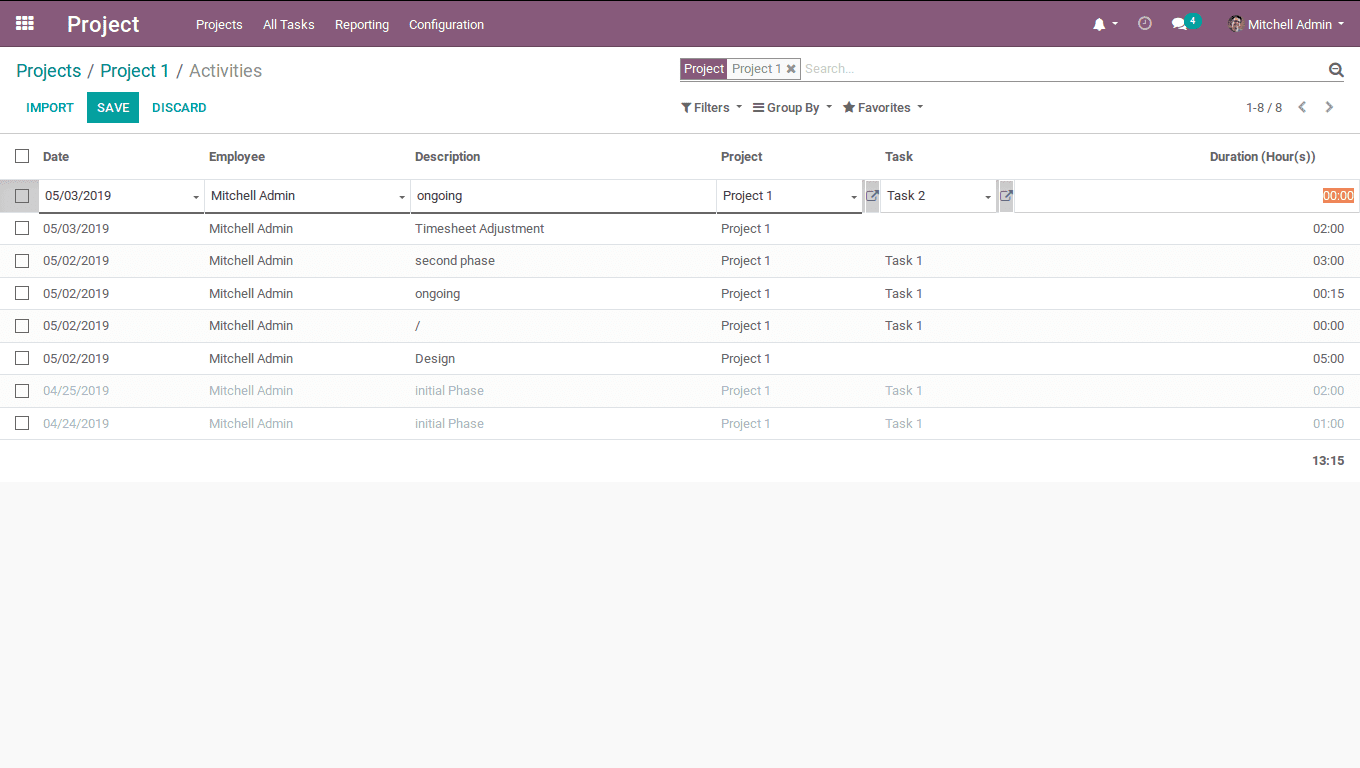Click the Project app title

click(x=103, y=24)
